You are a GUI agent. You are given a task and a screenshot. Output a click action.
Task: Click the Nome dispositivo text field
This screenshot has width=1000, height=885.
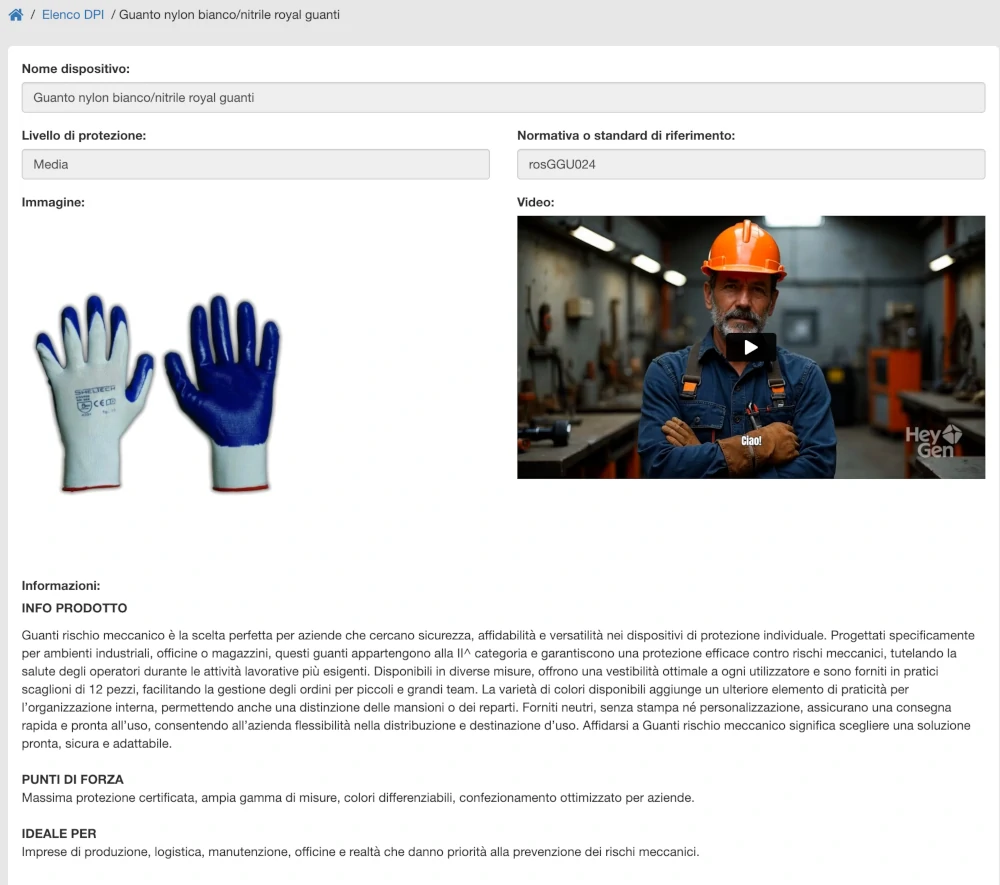coord(503,98)
